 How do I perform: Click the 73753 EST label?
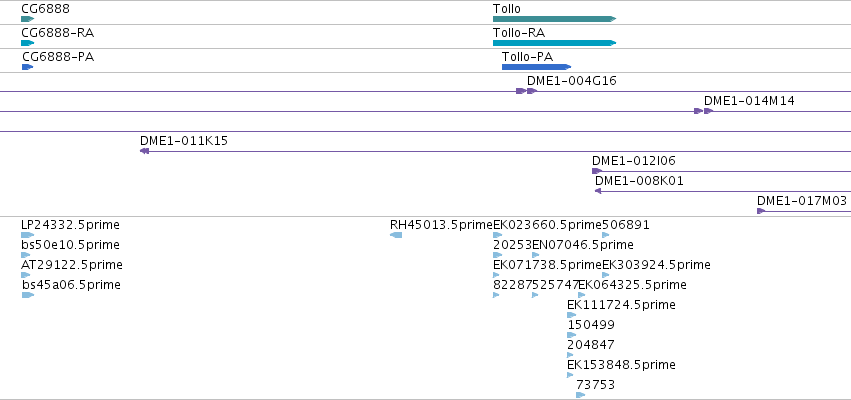pos(595,385)
